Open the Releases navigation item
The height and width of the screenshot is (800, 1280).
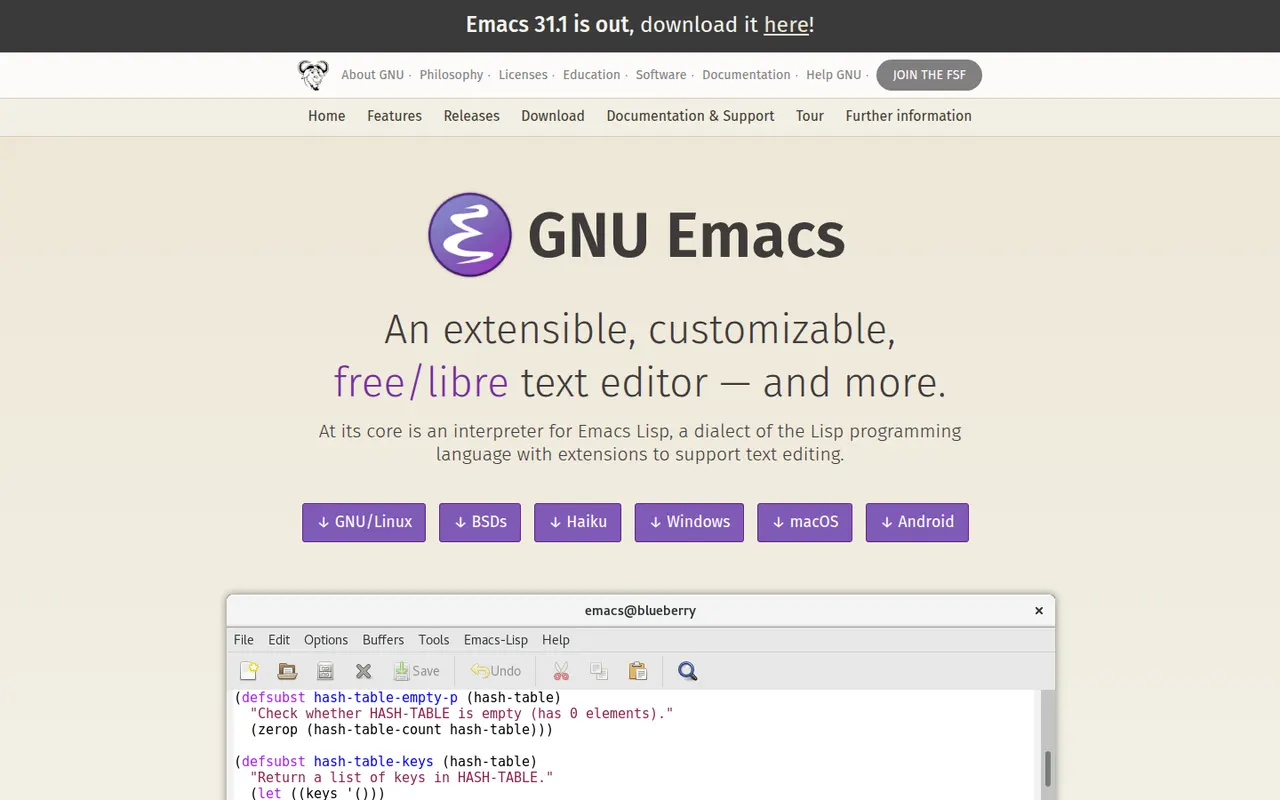pyautogui.click(x=471, y=116)
